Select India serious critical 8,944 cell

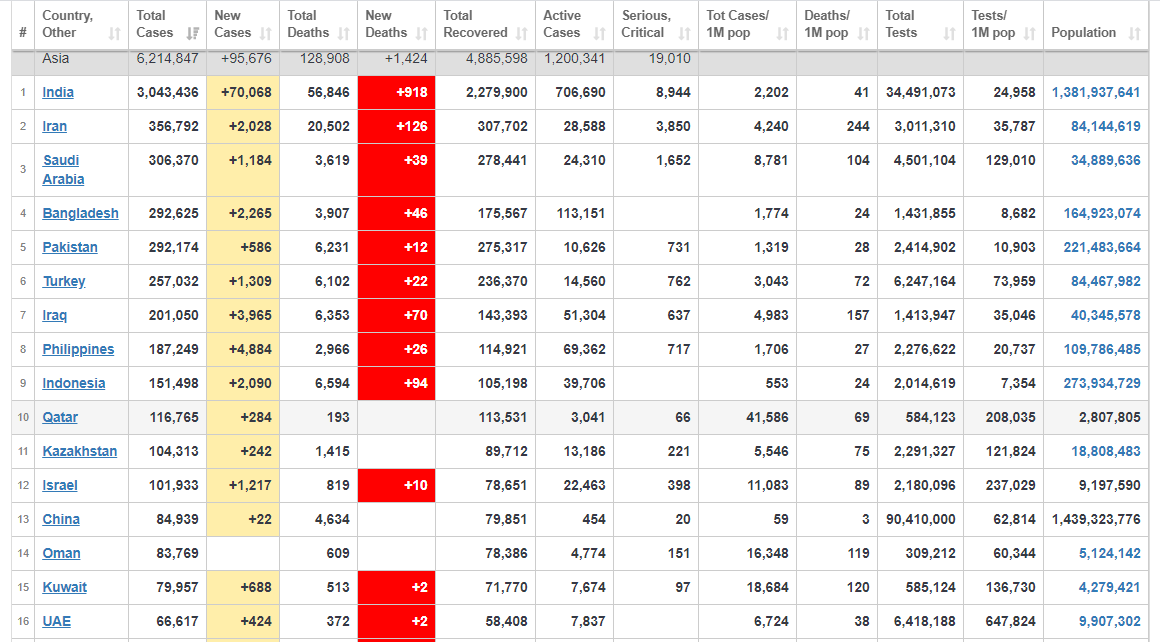[655, 93]
